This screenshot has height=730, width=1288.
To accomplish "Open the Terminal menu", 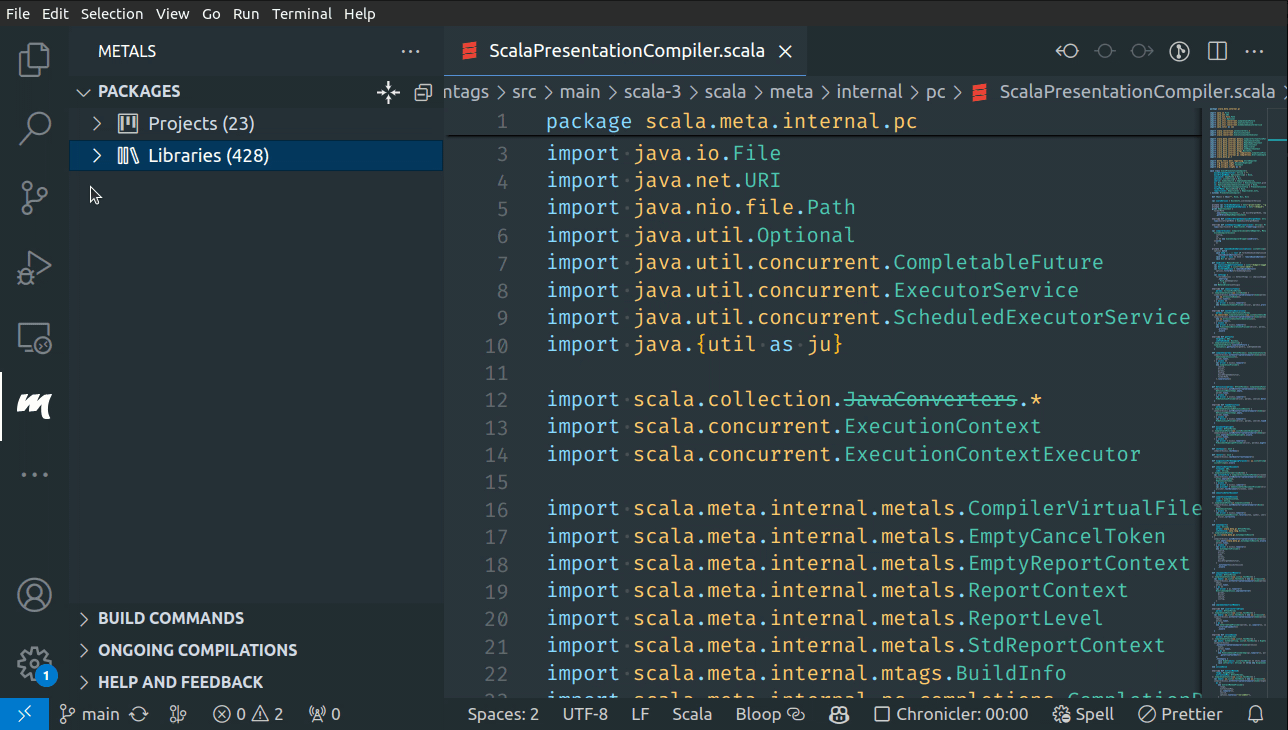I will [302, 14].
